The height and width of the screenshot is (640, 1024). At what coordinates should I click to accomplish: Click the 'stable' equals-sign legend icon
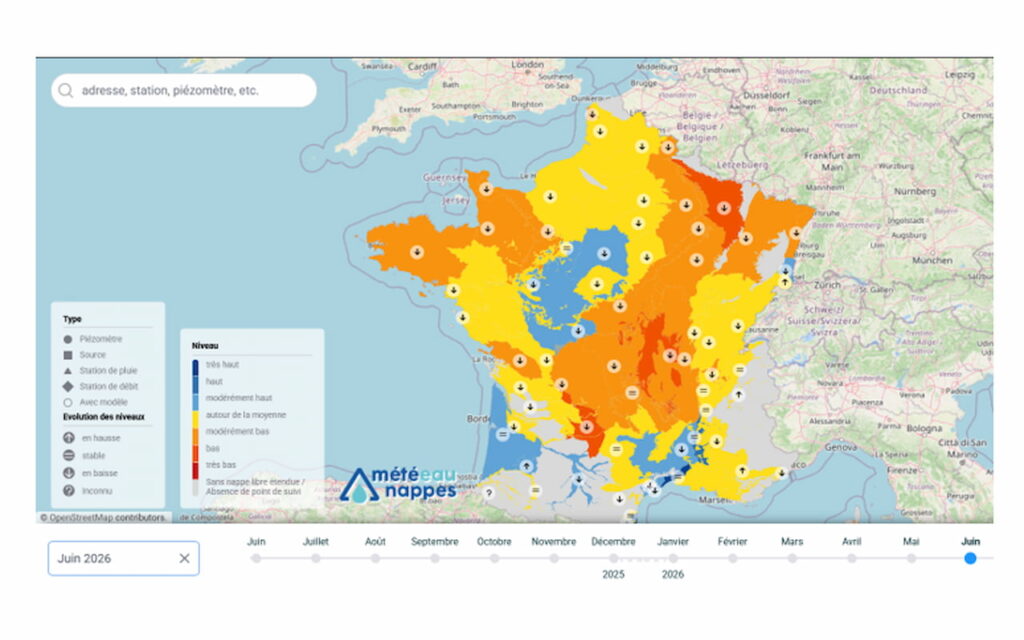pyautogui.click(x=69, y=455)
